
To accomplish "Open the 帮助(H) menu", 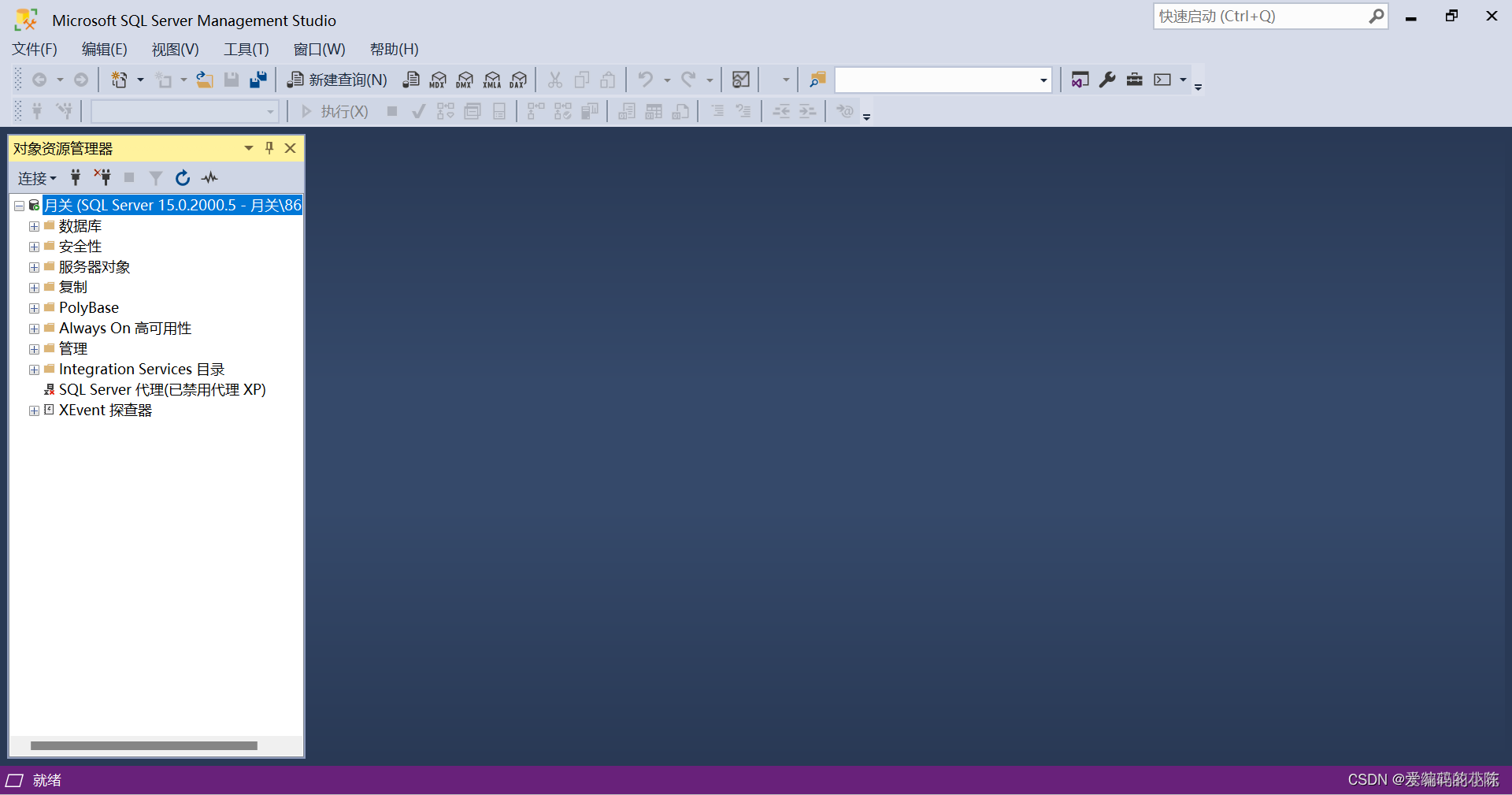I will (395, 49).
